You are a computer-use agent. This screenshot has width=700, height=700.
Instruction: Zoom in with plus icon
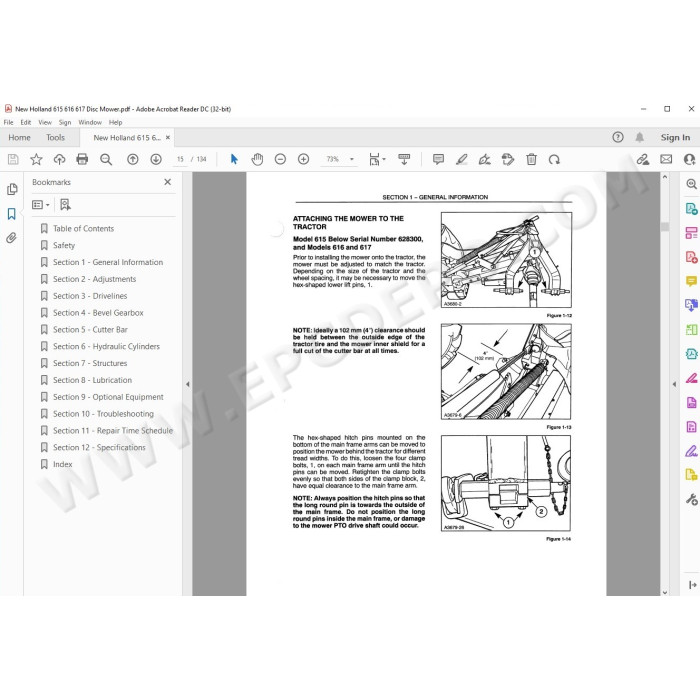(x=304, y=159)
